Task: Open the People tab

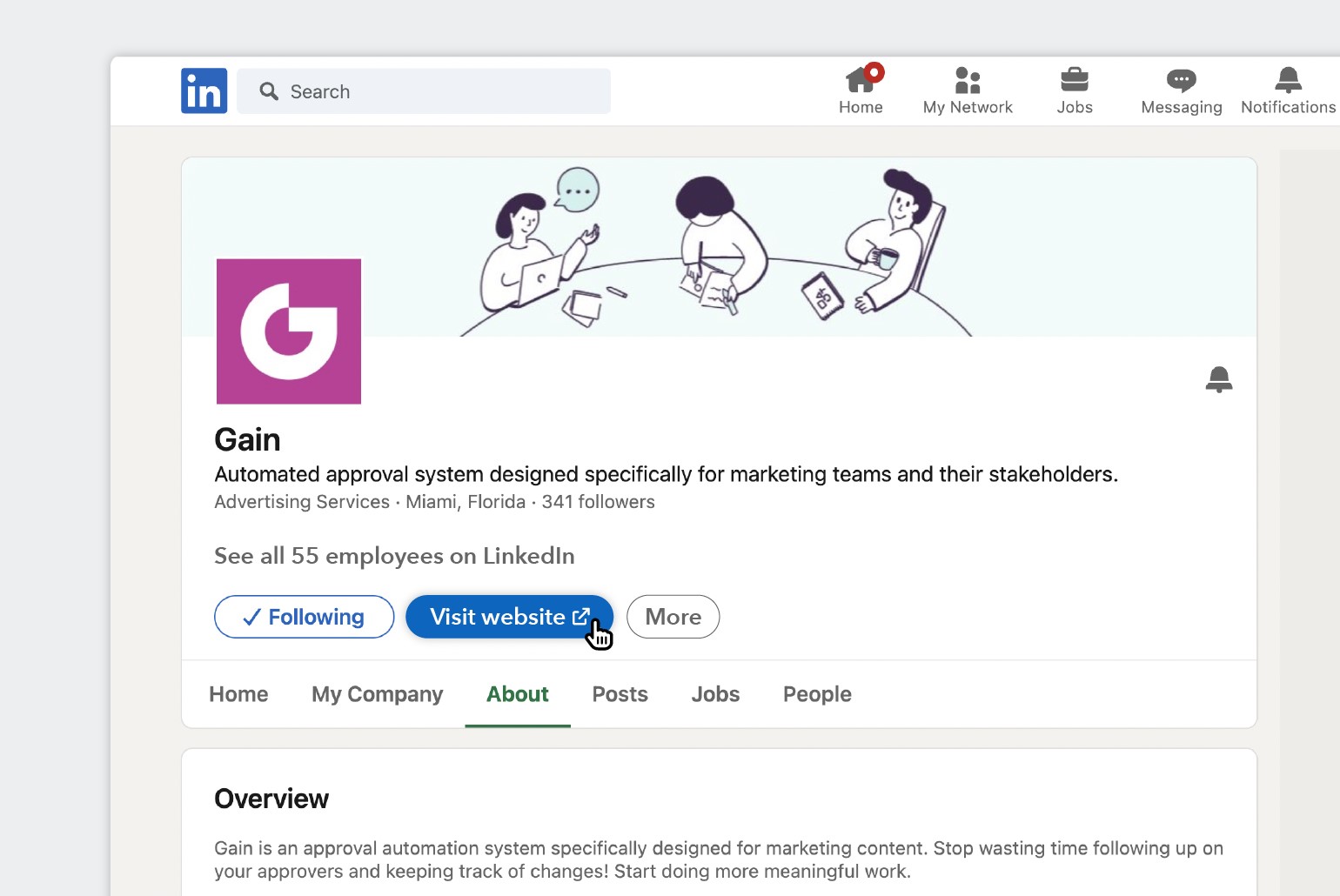Action: tap(817, 694)
